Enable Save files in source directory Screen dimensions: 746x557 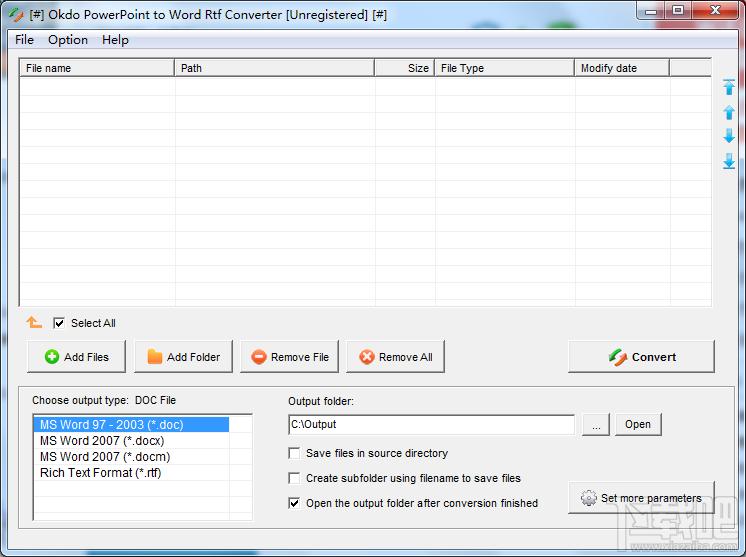click(294, 453)
